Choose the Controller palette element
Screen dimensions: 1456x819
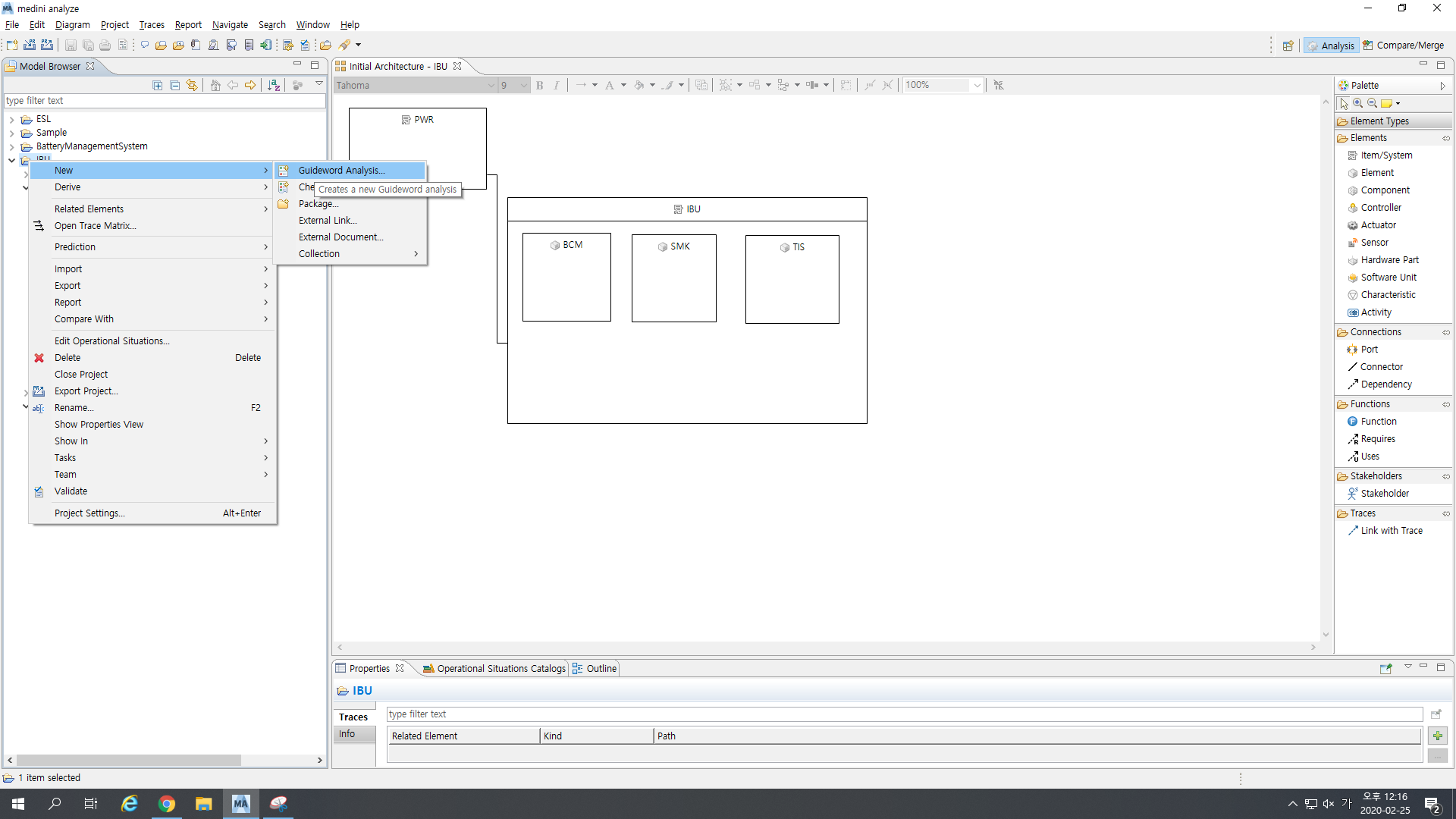coord(1380,208)
